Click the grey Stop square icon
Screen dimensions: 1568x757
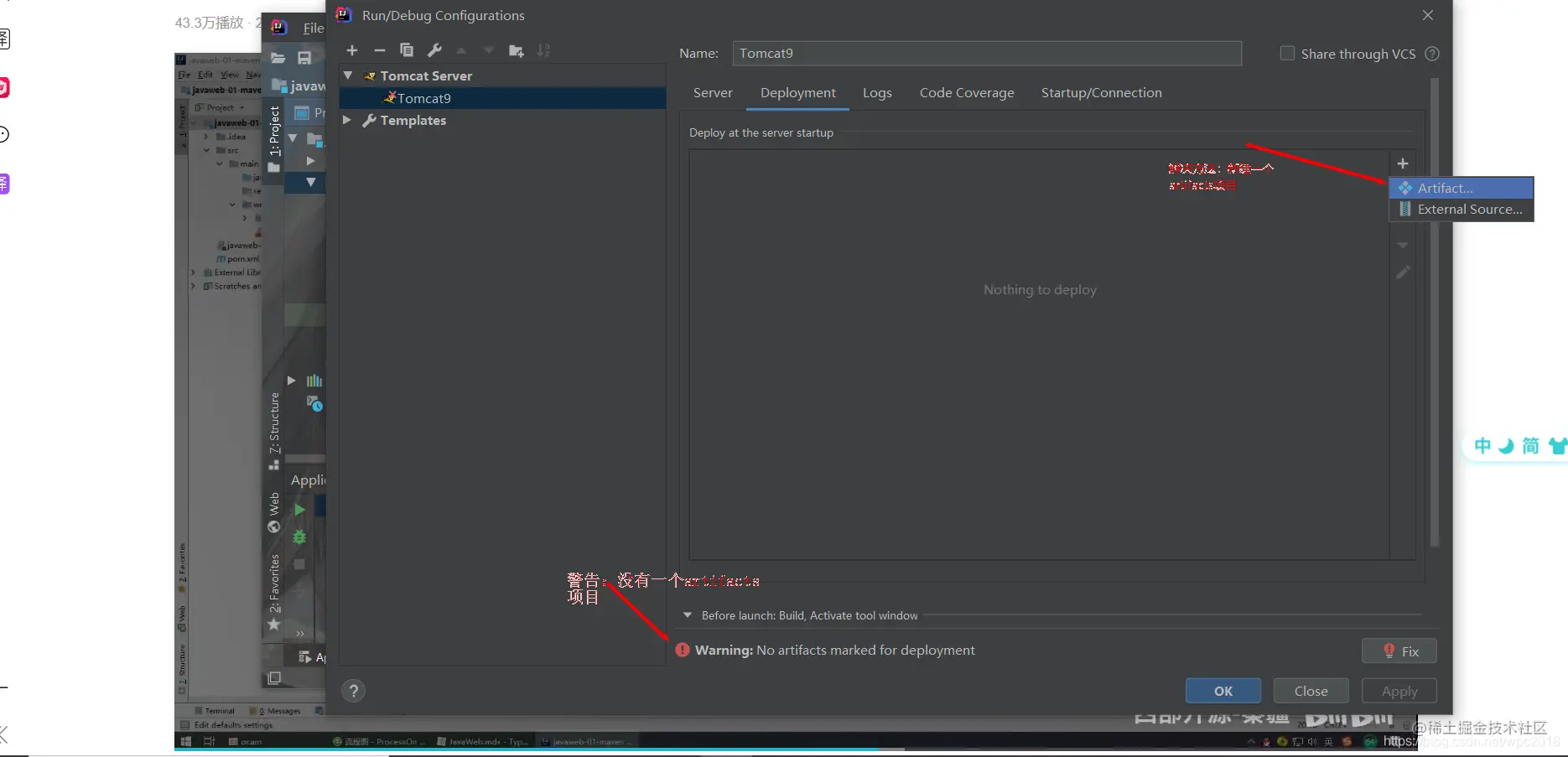299,564
